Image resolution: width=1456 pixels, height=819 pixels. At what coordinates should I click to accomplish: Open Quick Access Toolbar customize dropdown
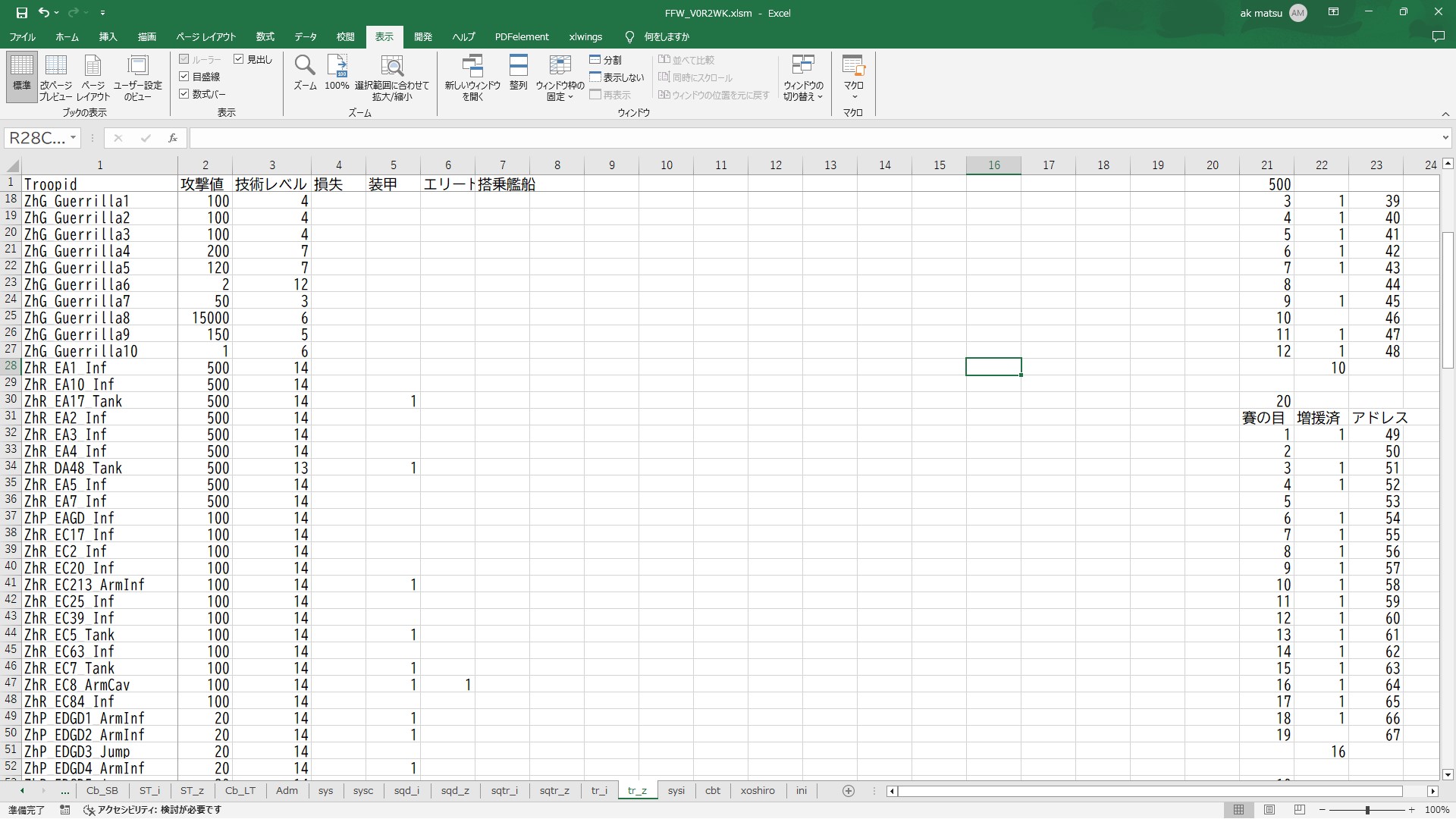point(102,13)
